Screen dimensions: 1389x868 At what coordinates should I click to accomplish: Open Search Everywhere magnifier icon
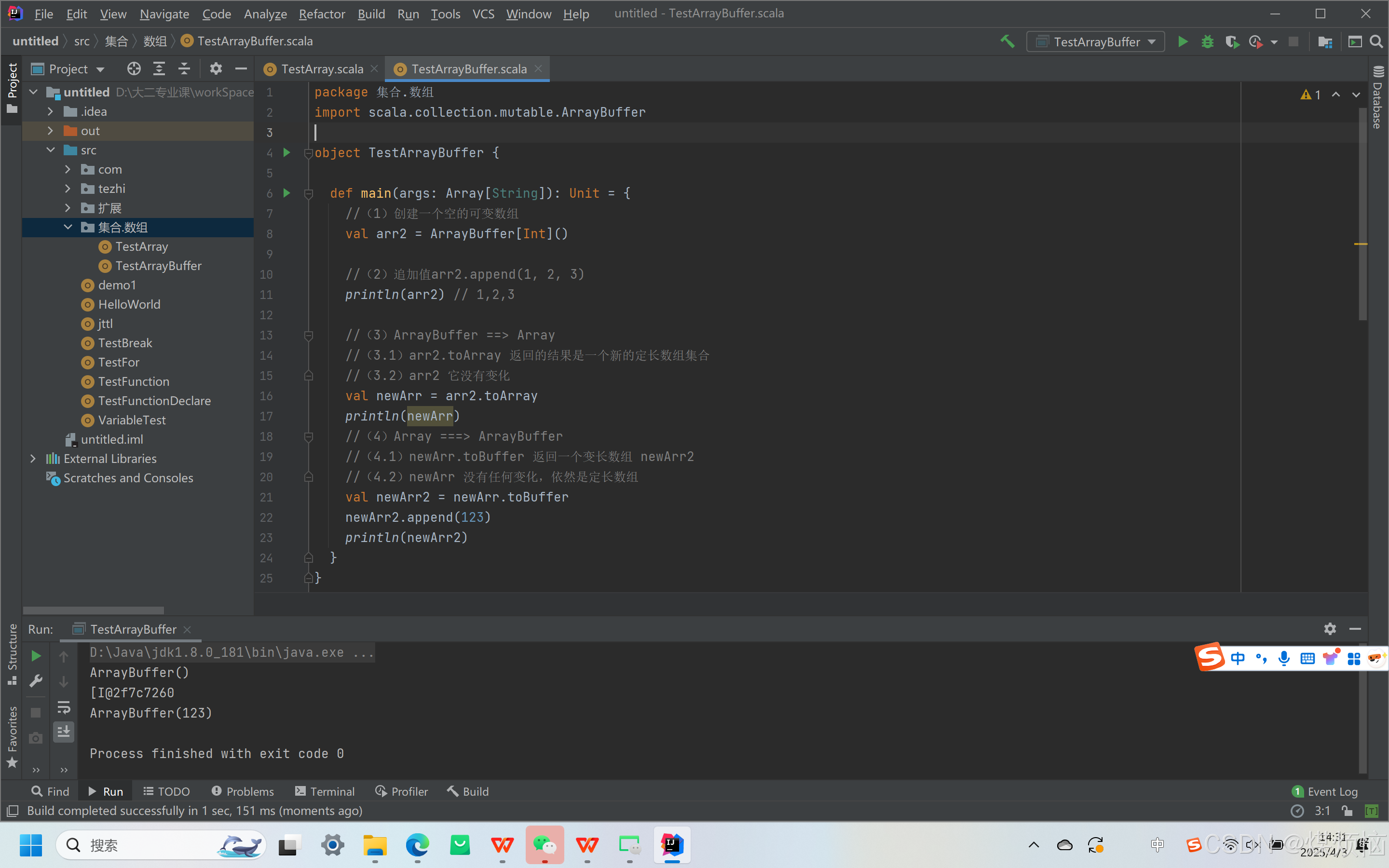1376,42
